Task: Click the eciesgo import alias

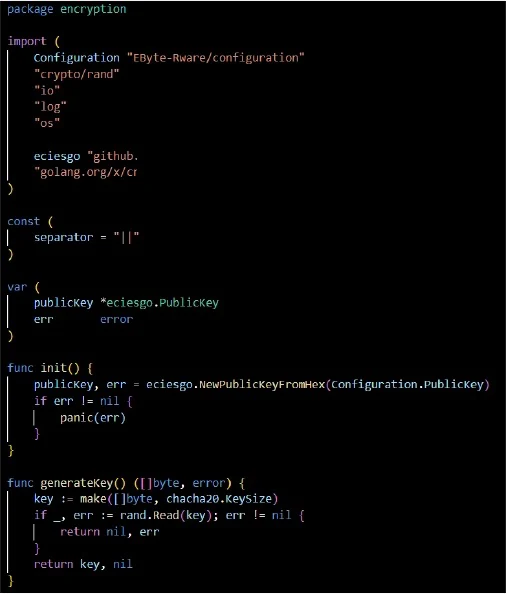Action: pyautogui.click(x=57, y=156)
